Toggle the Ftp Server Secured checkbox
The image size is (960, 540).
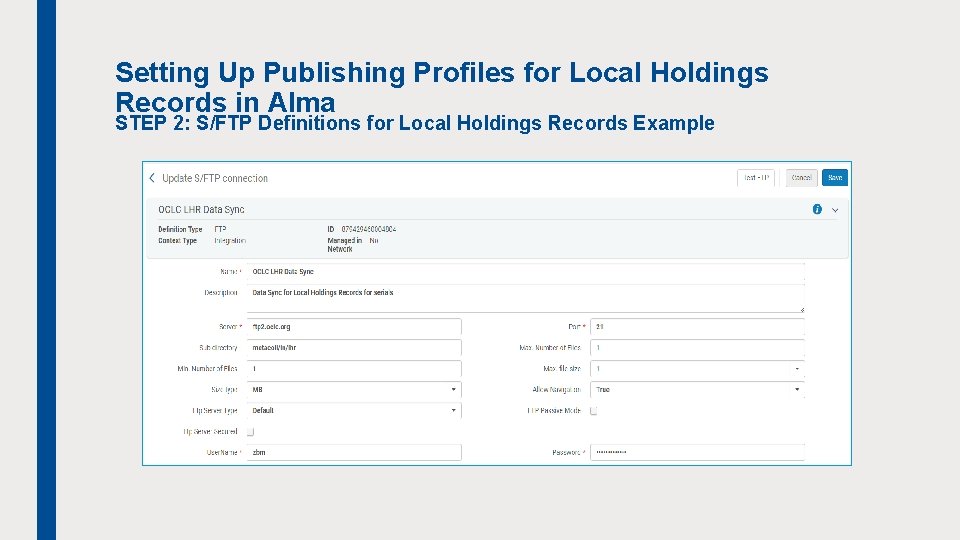[x=250, y=432]
